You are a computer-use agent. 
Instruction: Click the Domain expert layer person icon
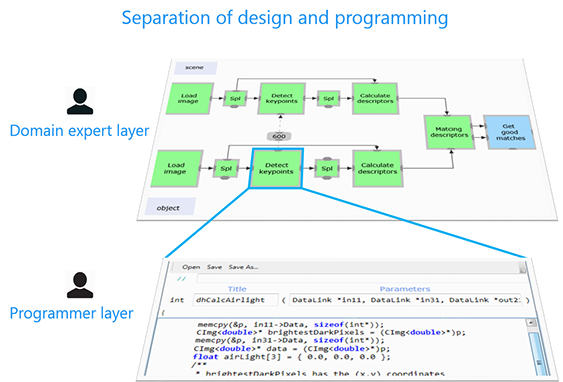click(x=80, y=101)
